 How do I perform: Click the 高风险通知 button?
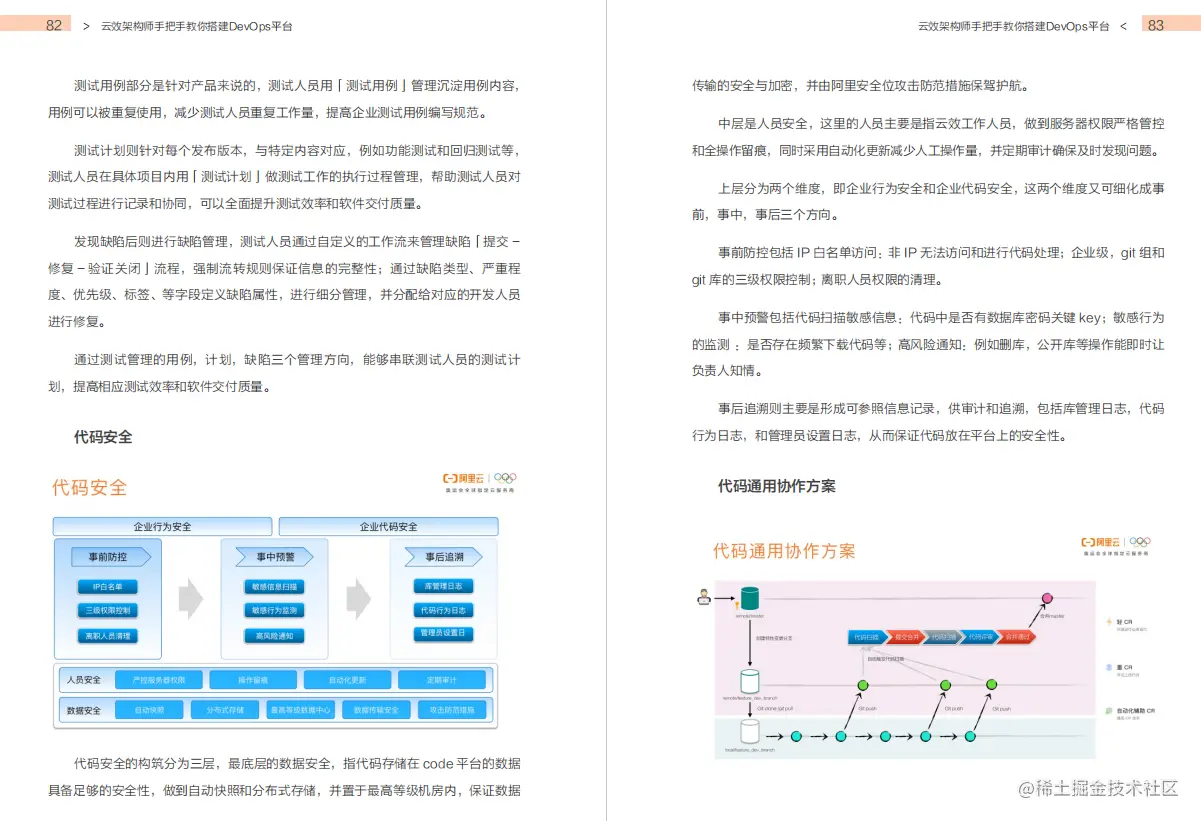pos(274,635)
